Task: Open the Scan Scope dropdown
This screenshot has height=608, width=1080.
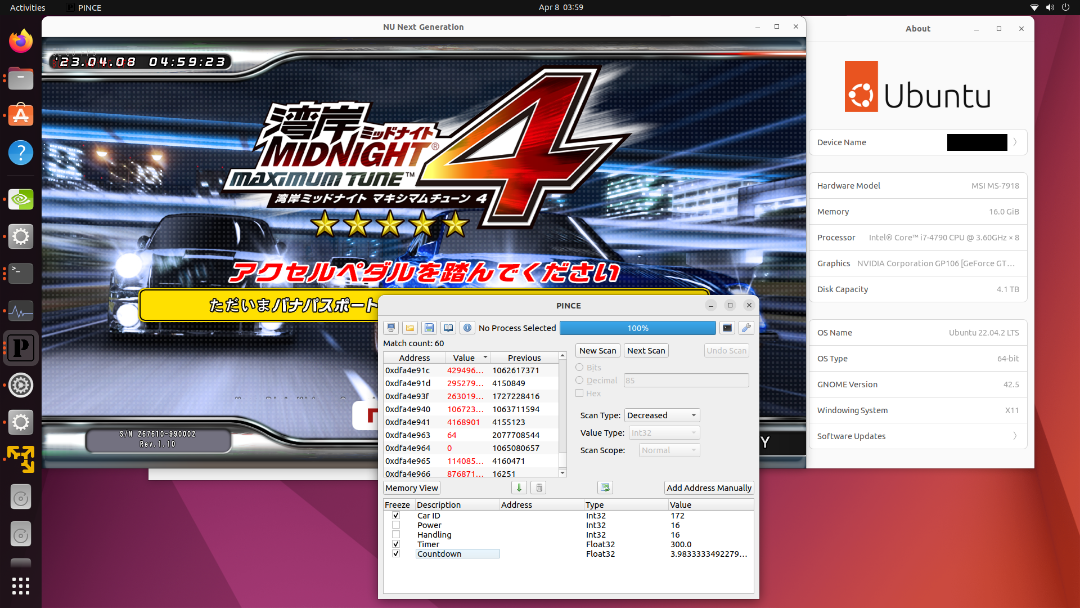Action: 669,450
